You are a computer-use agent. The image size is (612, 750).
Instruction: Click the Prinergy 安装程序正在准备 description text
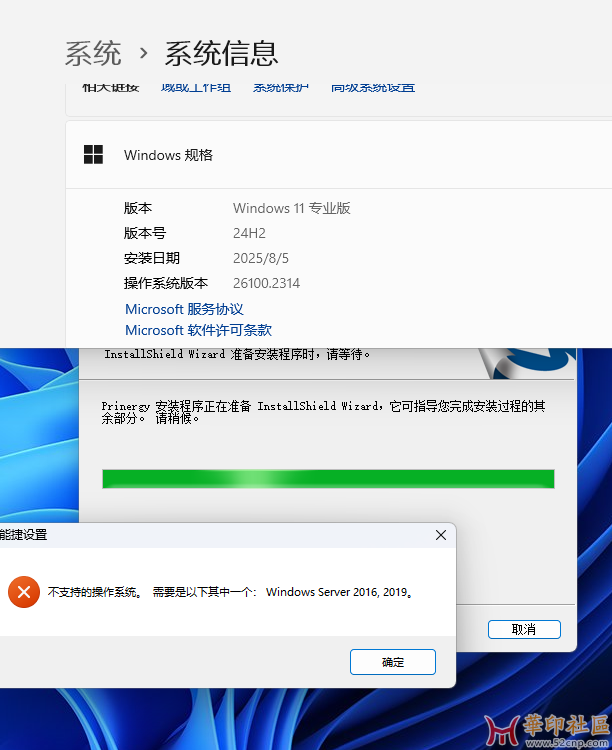point(323,412)
